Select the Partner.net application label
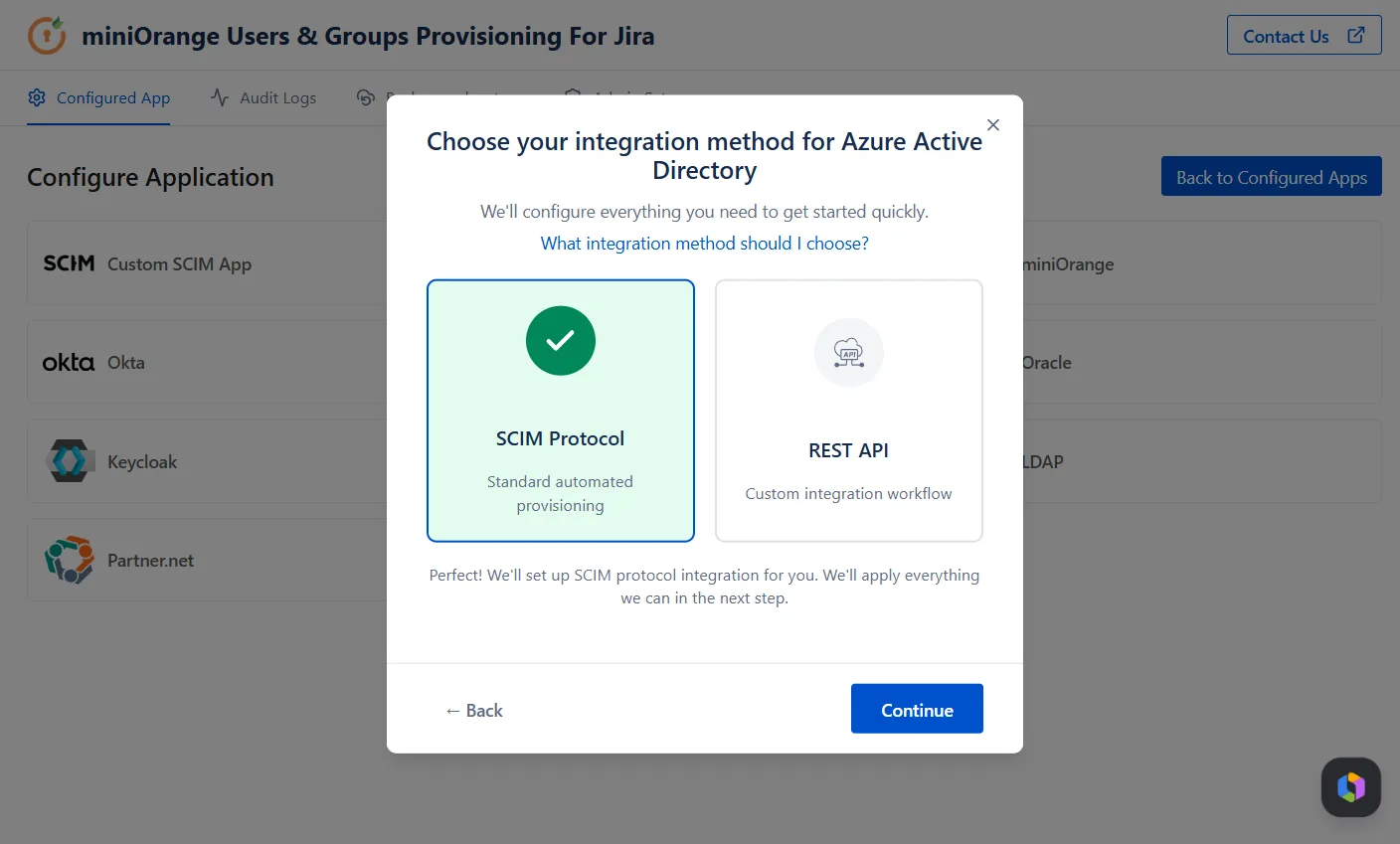This screenshot has height=844, width=1400. [x=150, y=560]
